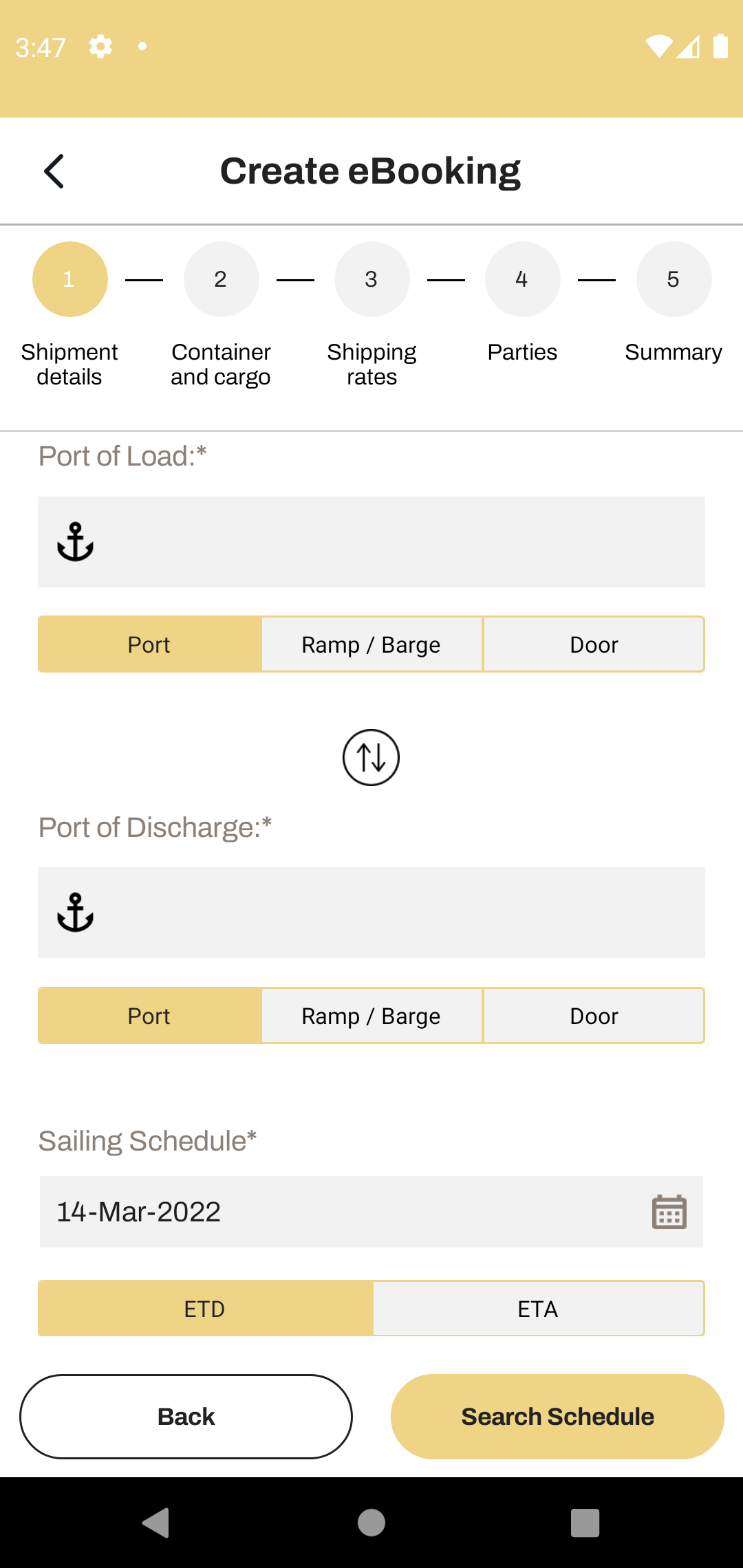Focus the Port of Load input field

[x=371, y=542]
